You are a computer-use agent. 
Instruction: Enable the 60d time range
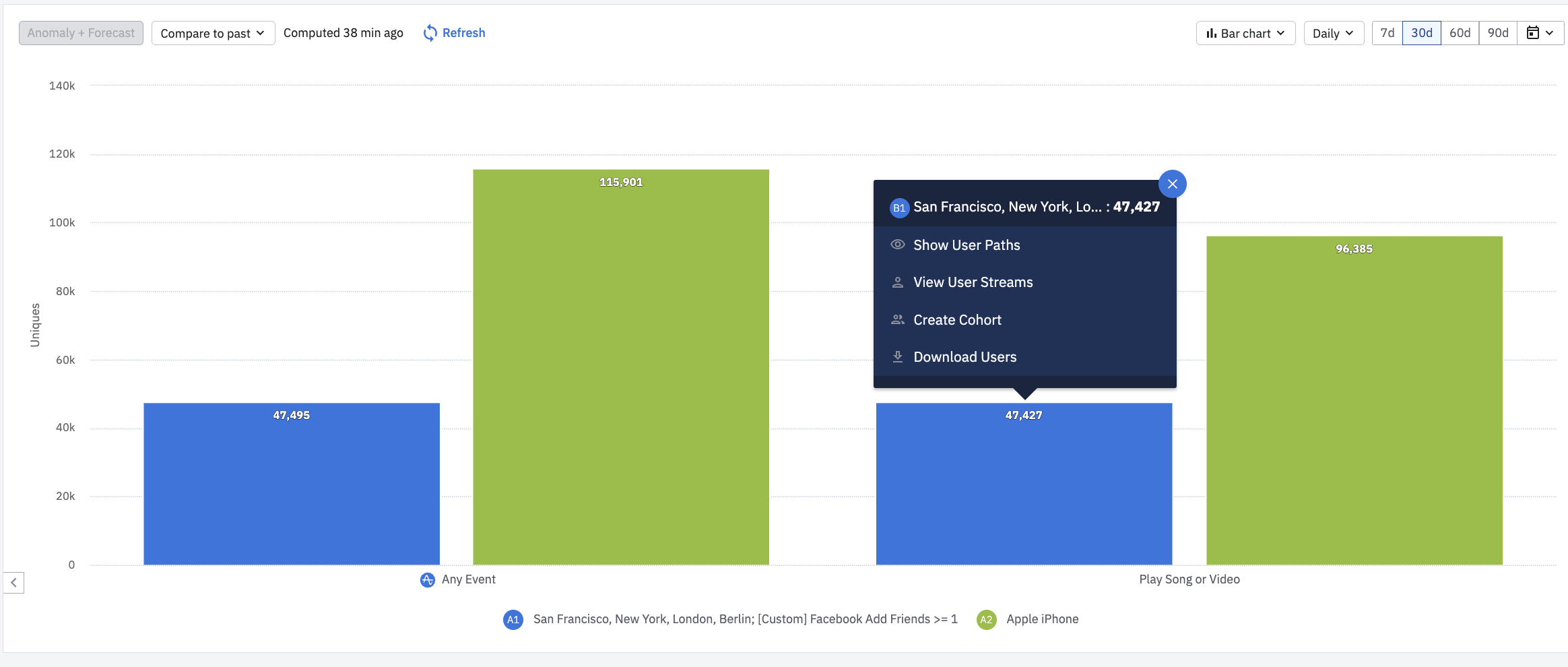coord(1460,32)
